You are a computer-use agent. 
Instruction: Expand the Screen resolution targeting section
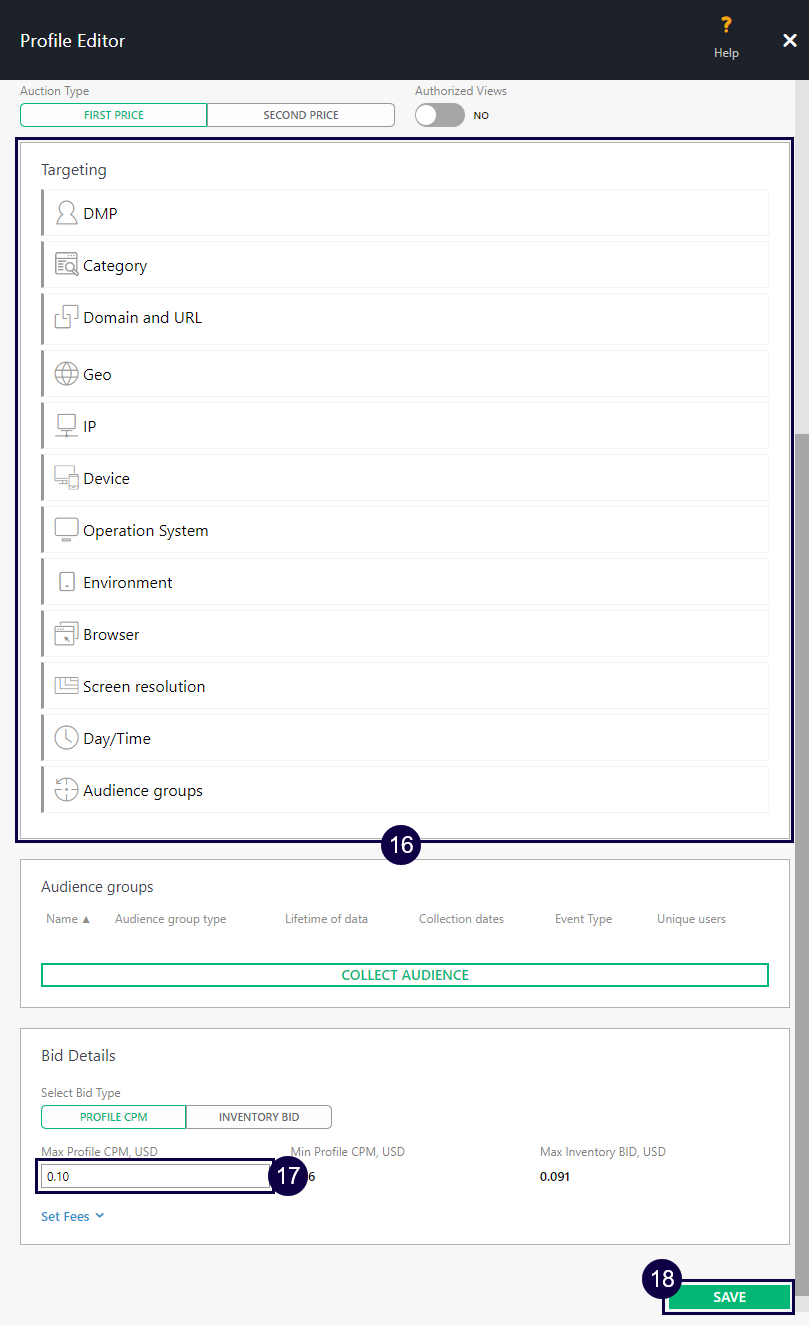point(144,686)
